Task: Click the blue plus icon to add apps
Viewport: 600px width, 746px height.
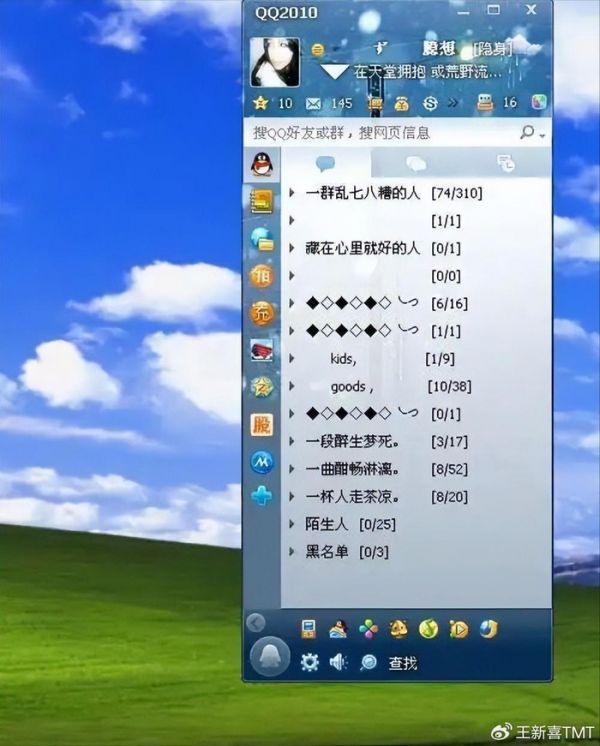Action: pos(261,496)
